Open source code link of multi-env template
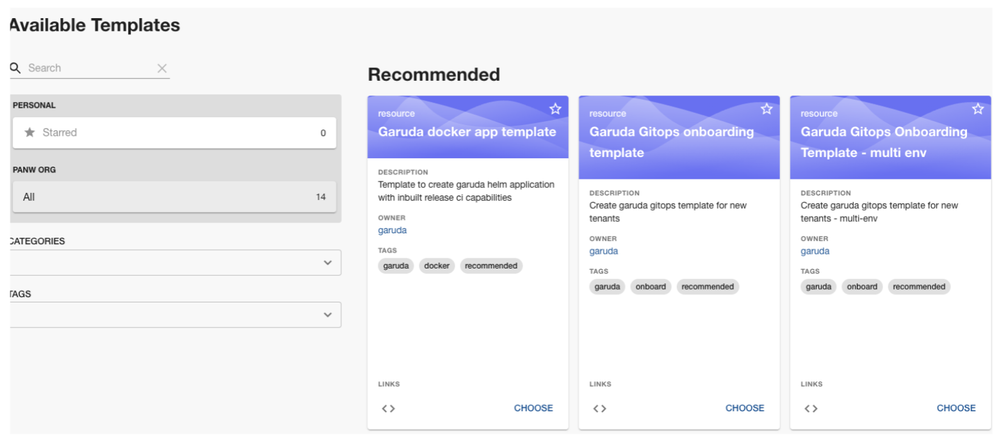999x439 pixels. (811, 408)
